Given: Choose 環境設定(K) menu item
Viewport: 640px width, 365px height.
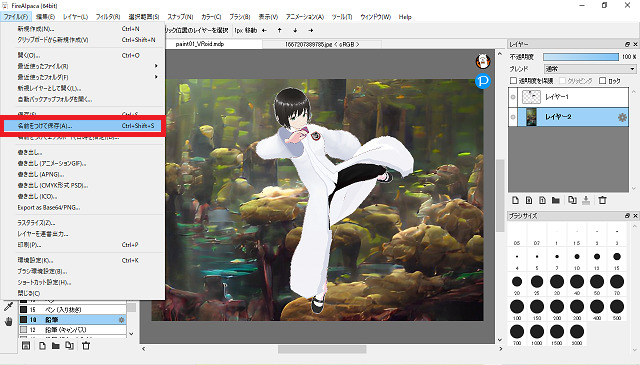Looking at the screenshot, I should pos(82,260).
